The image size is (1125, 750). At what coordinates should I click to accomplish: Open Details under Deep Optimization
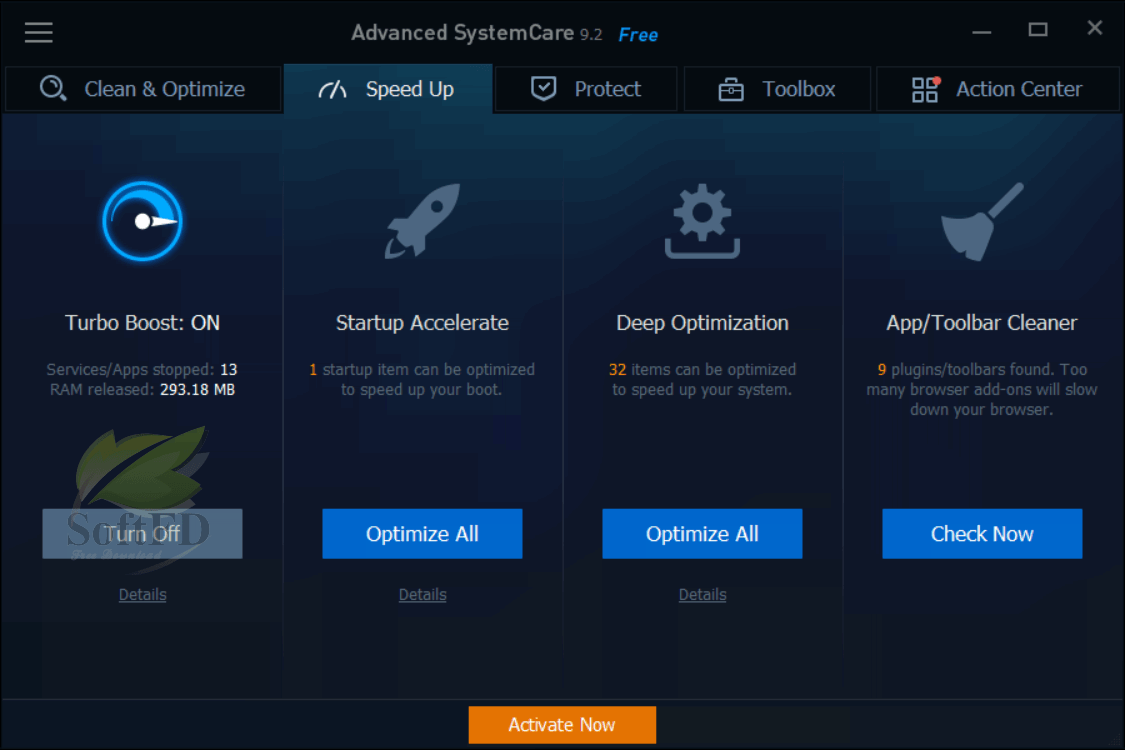coord(702,594)
